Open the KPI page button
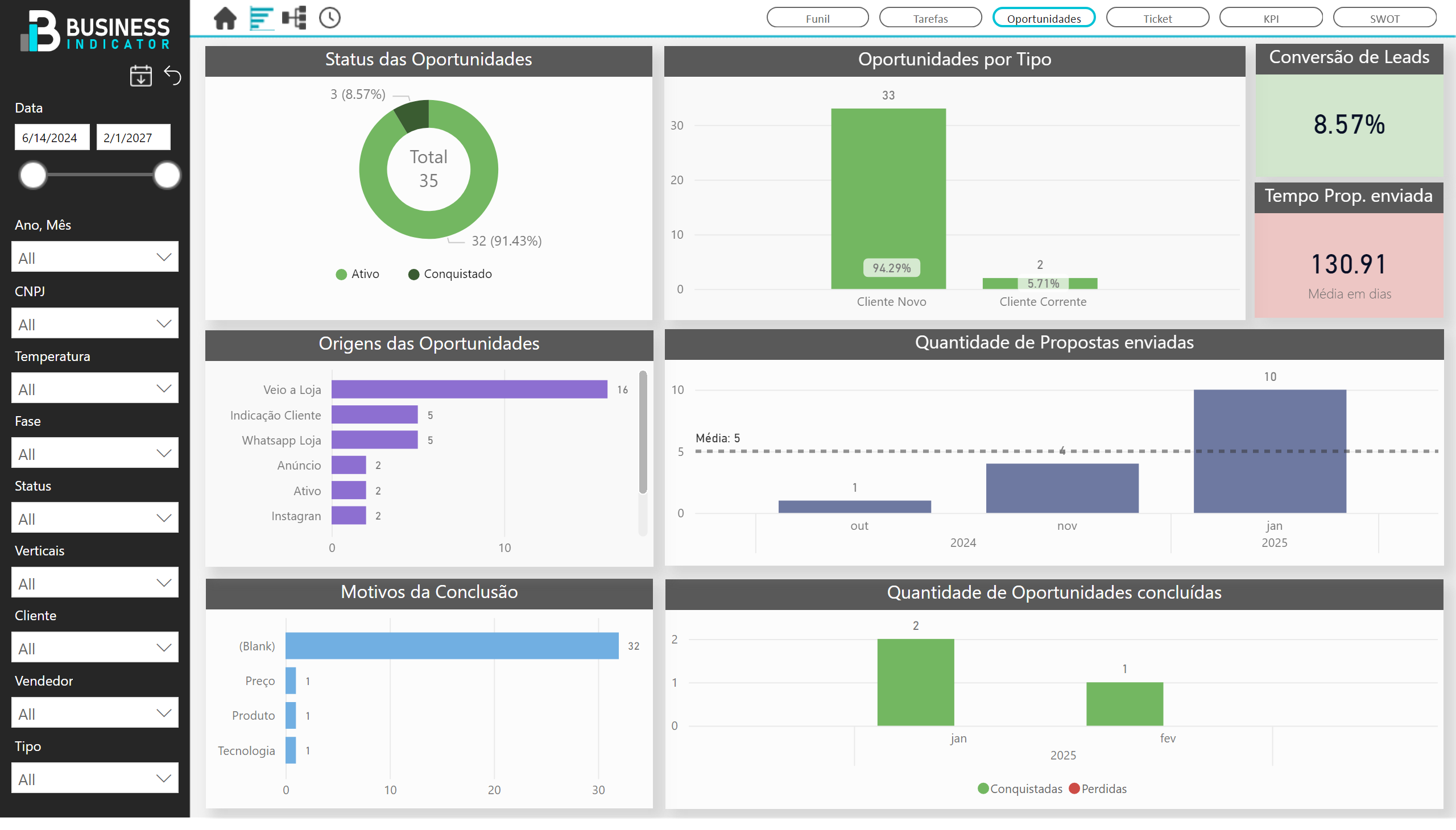1456x830 pixels. pyautogui.click(x=1270, y=18)
